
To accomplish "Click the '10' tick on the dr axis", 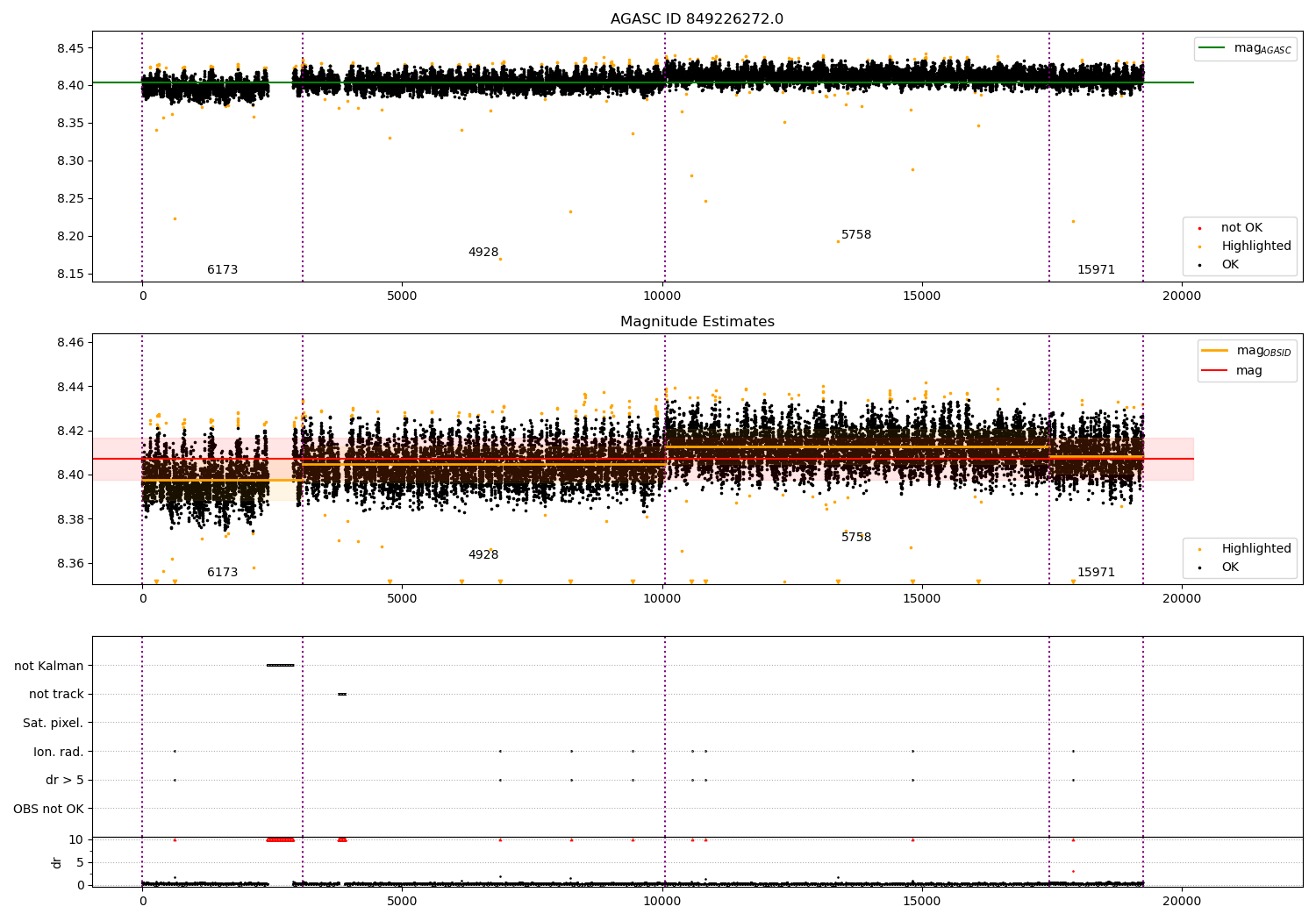I will point(76,839).
